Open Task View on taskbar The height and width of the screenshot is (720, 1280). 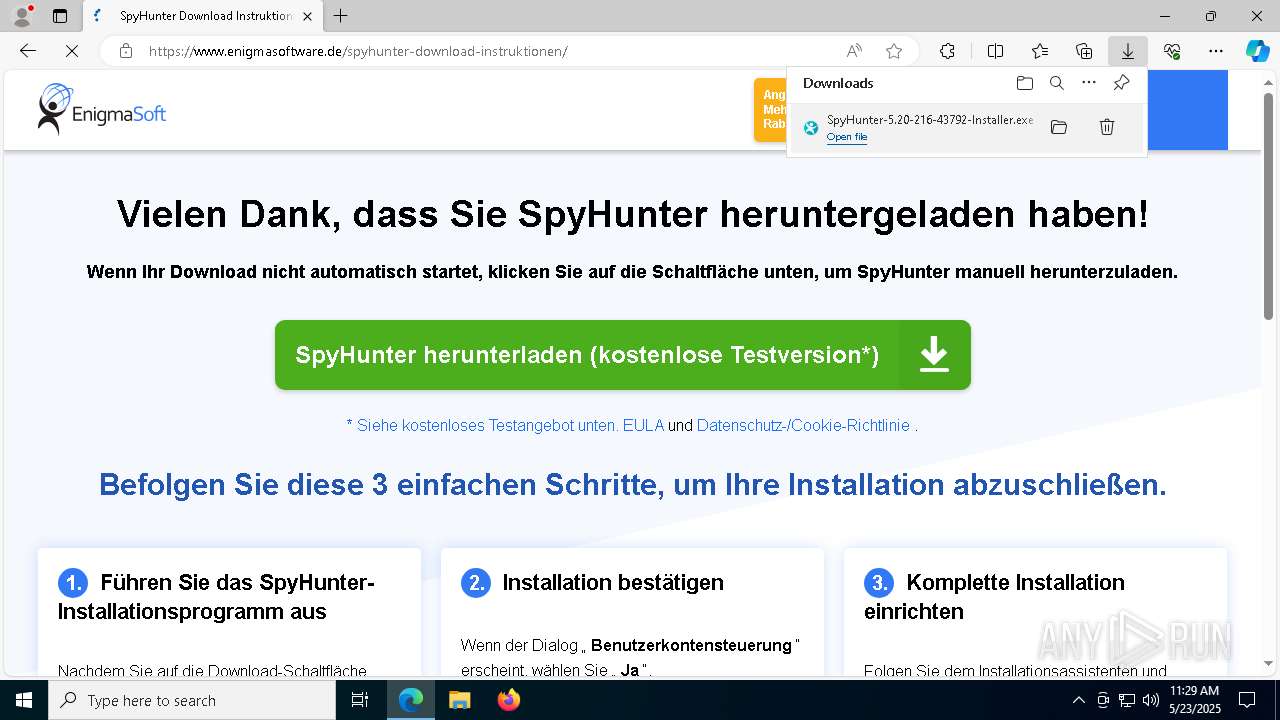pyautogui.click(x=361, y=700)
